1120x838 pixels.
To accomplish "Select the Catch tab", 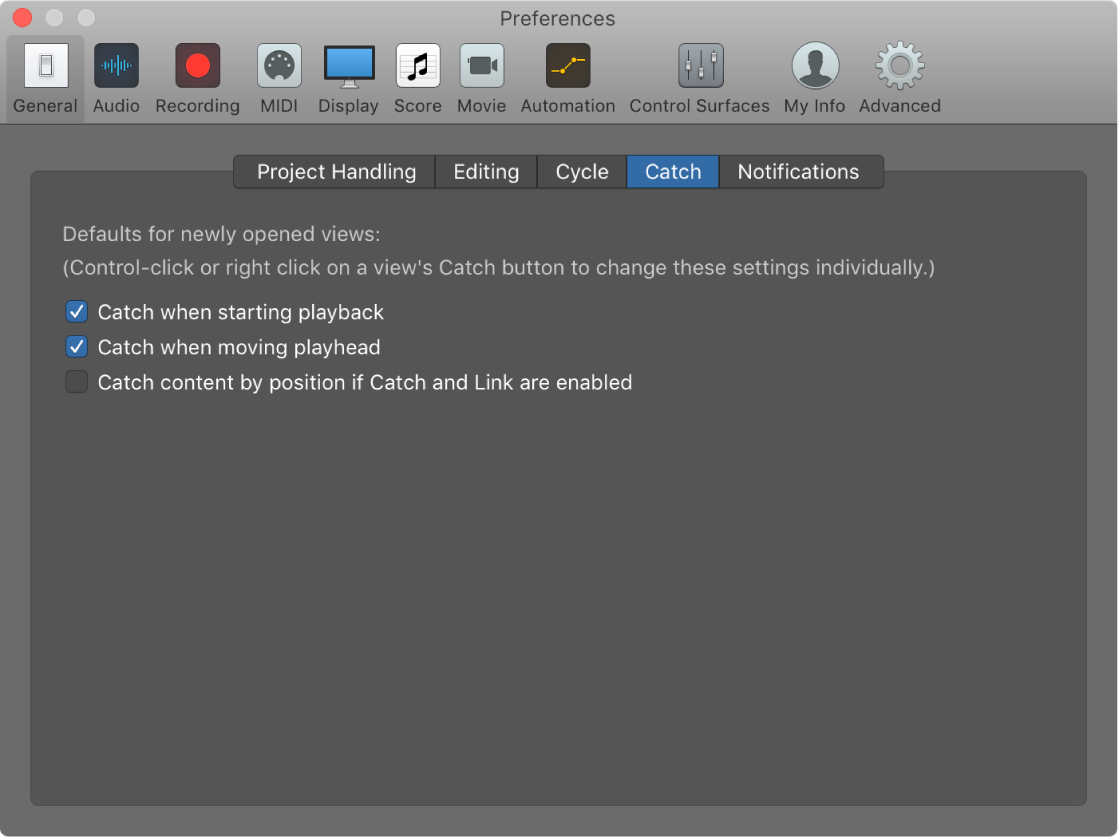I will (x=673, y=172).
